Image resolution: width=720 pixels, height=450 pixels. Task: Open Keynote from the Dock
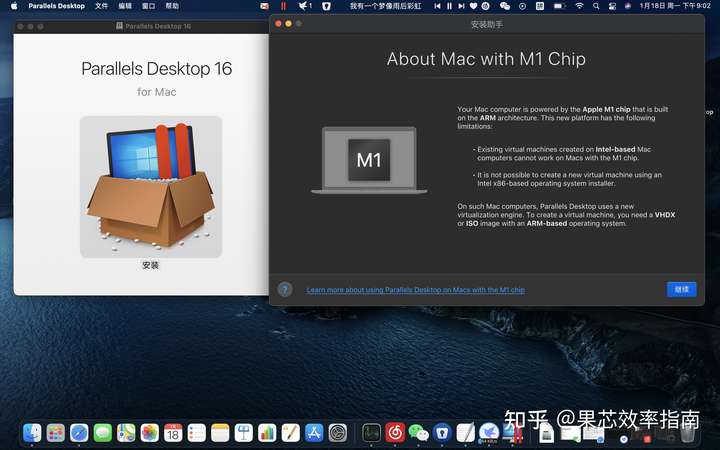(243, 433)
